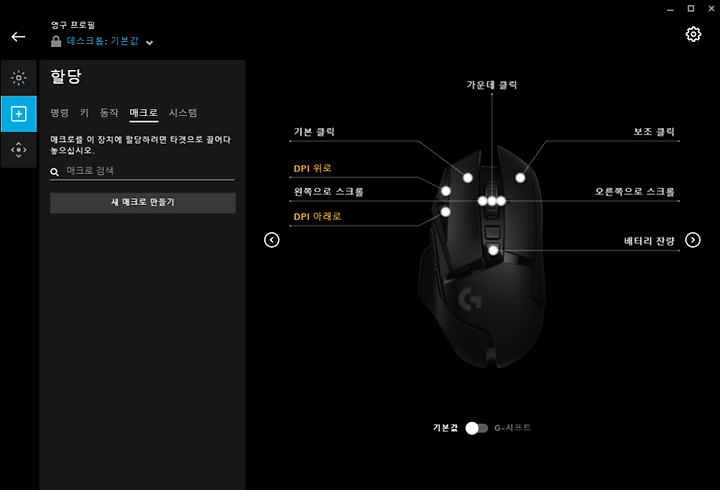Open settings via the gear icon
This screenshot has height=490, width=720.
(x=693, y=34)
